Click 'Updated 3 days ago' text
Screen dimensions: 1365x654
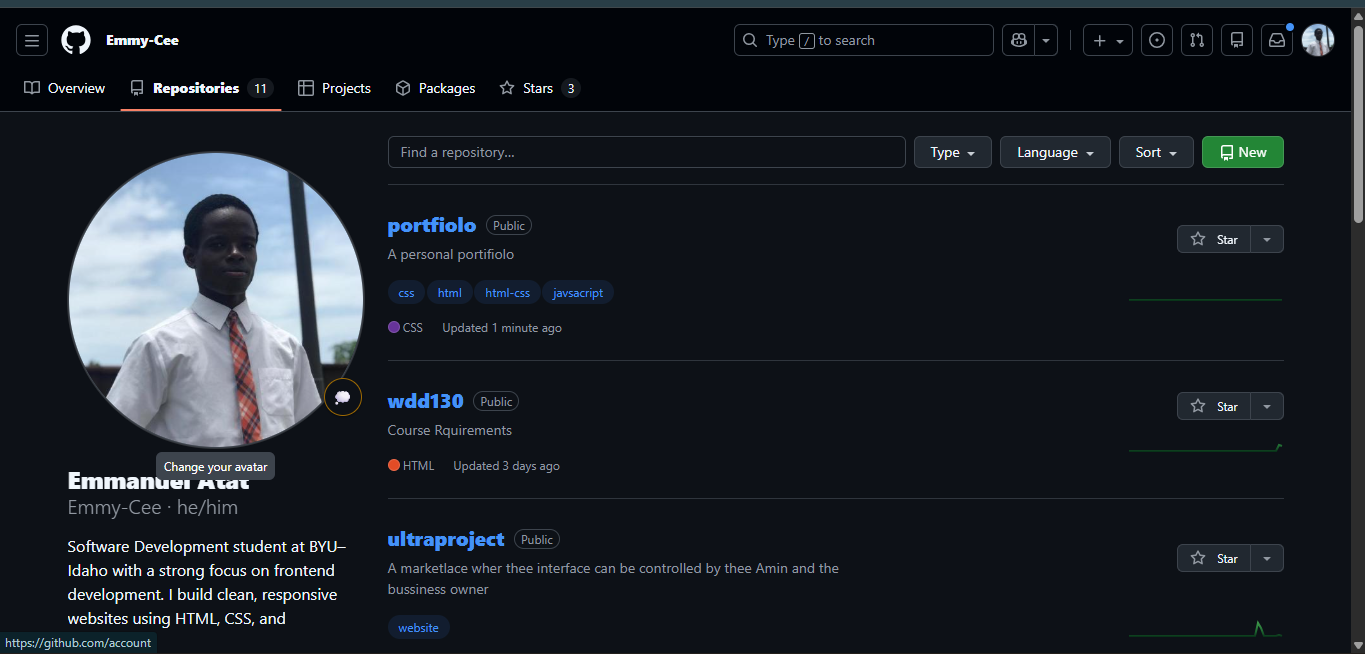click(x=506, y=466)
